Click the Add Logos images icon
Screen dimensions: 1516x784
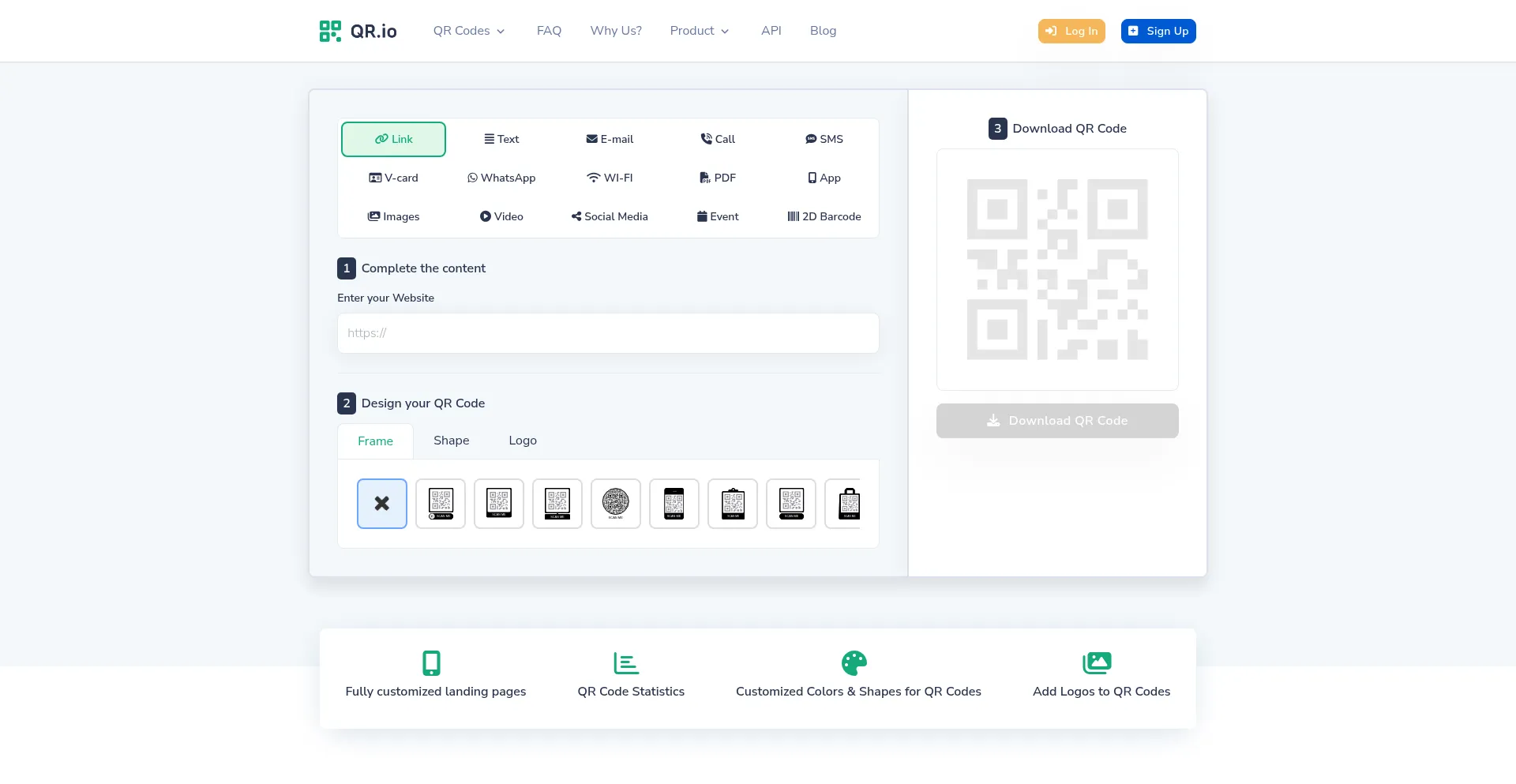click(1097, 663)
